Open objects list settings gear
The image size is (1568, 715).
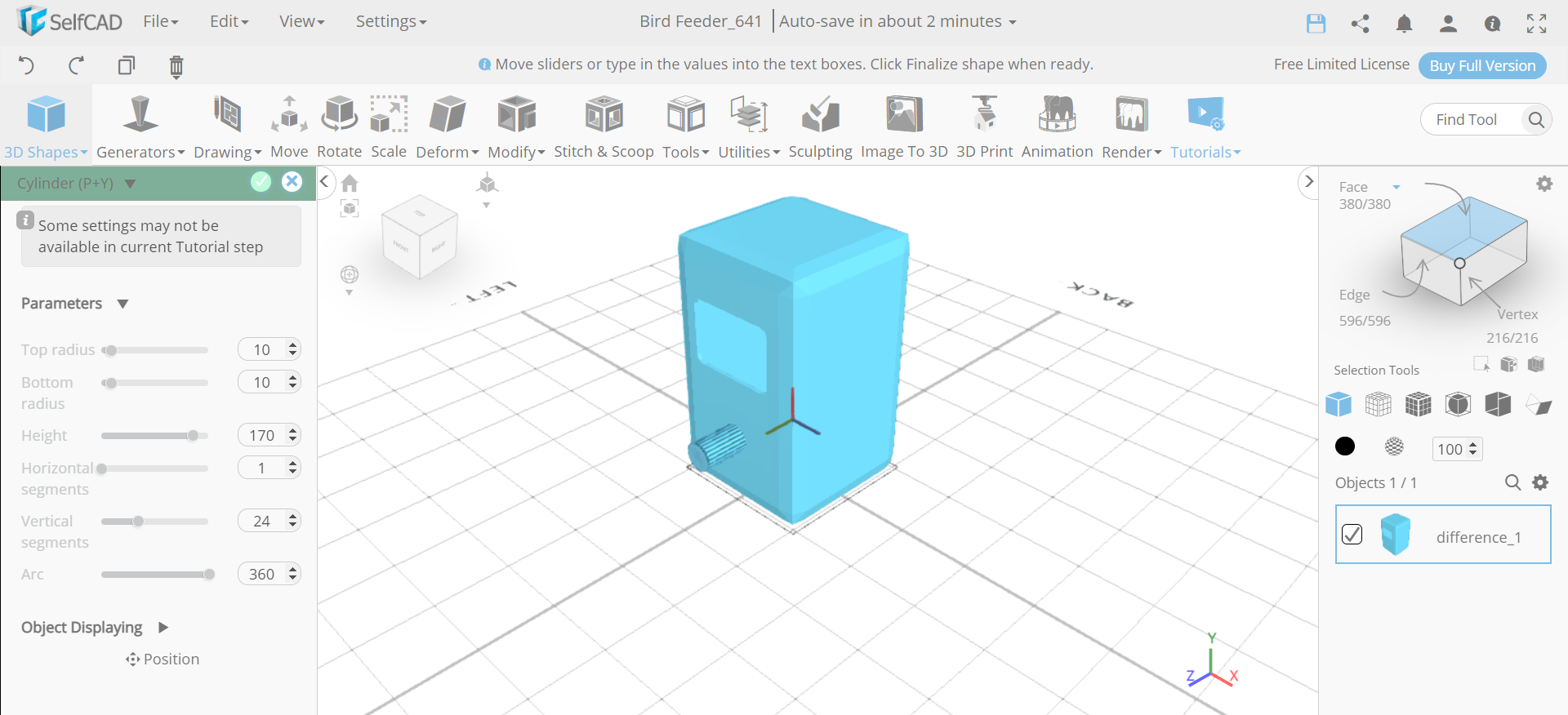[x=1540, y=482]
